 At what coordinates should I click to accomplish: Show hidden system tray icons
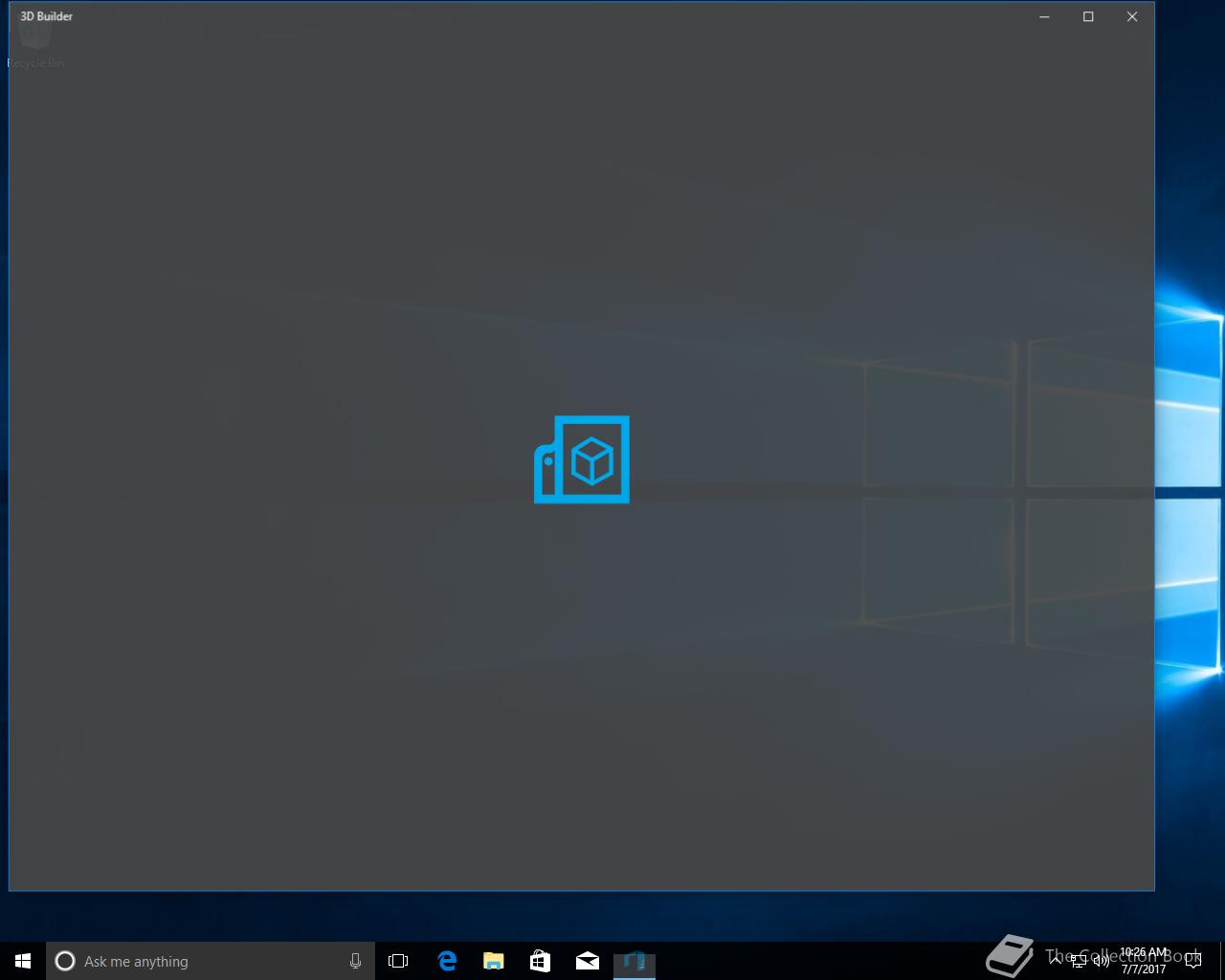[x=1056, y=961]
